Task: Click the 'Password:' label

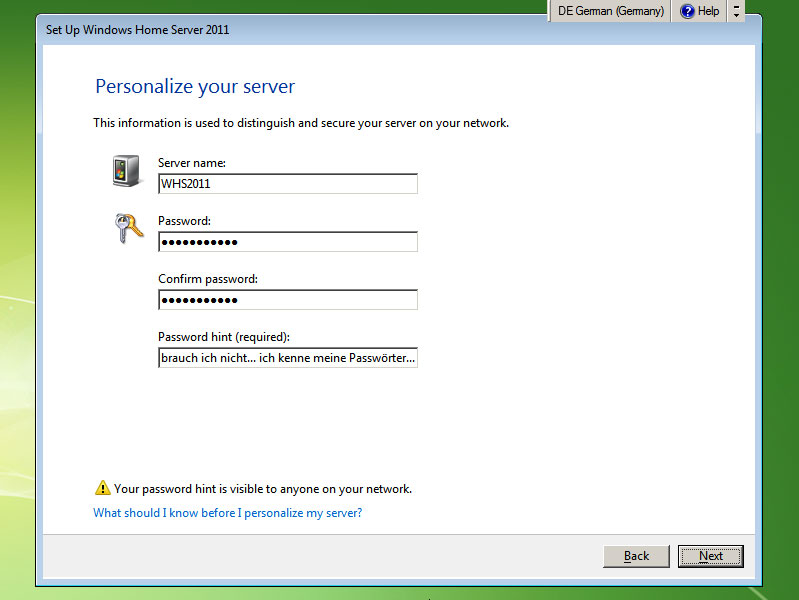Action: (x=184, y=221)
